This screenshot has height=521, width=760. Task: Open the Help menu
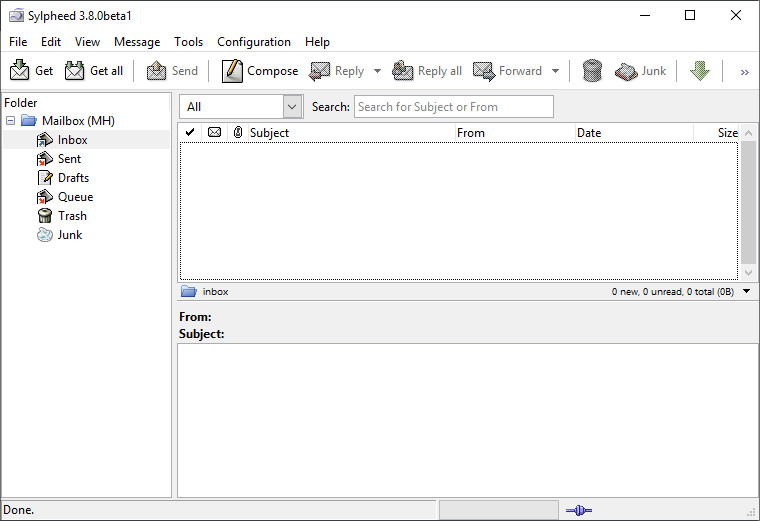point(317,42)
